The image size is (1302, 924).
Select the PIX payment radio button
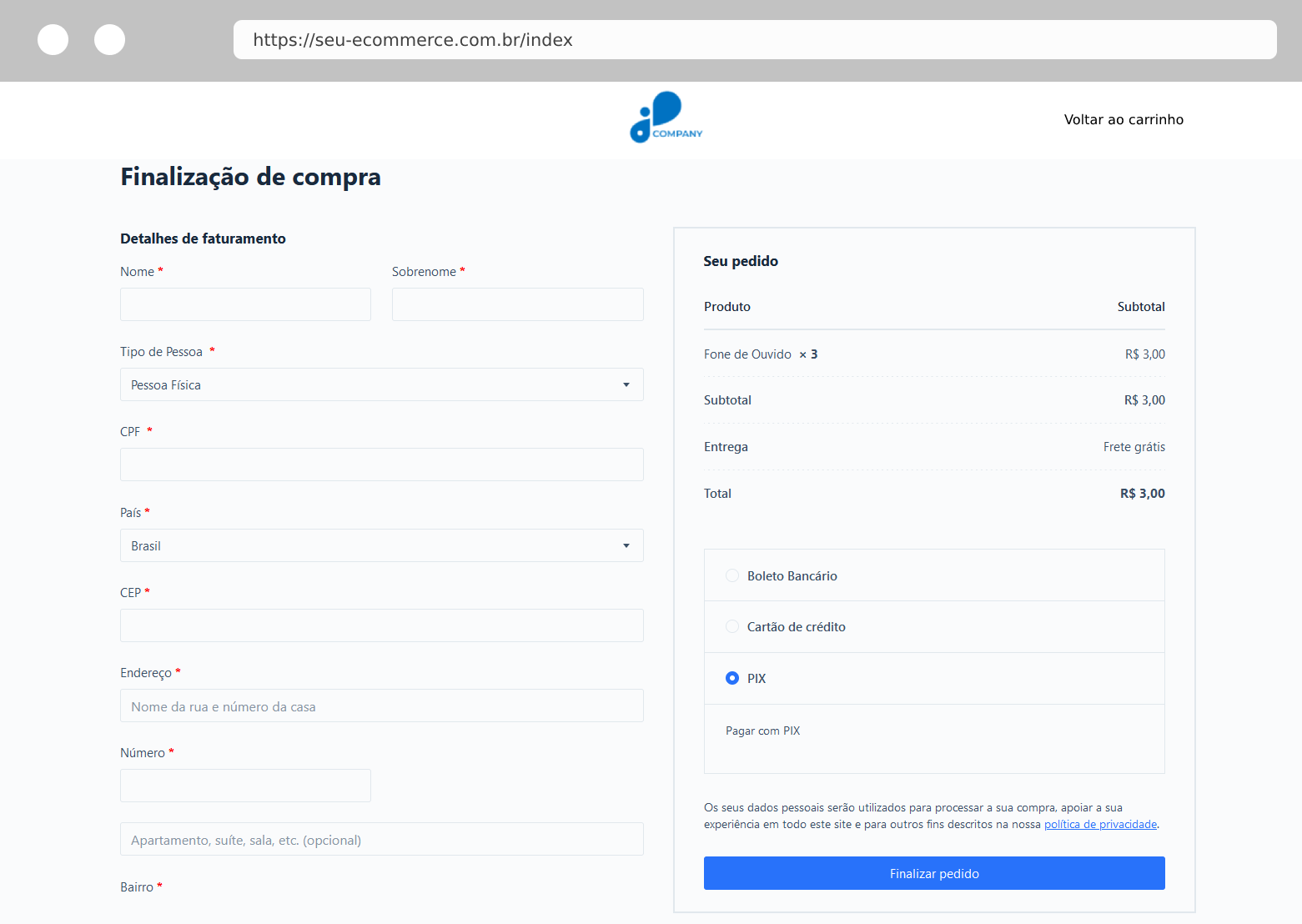click(x=732, y=678)
